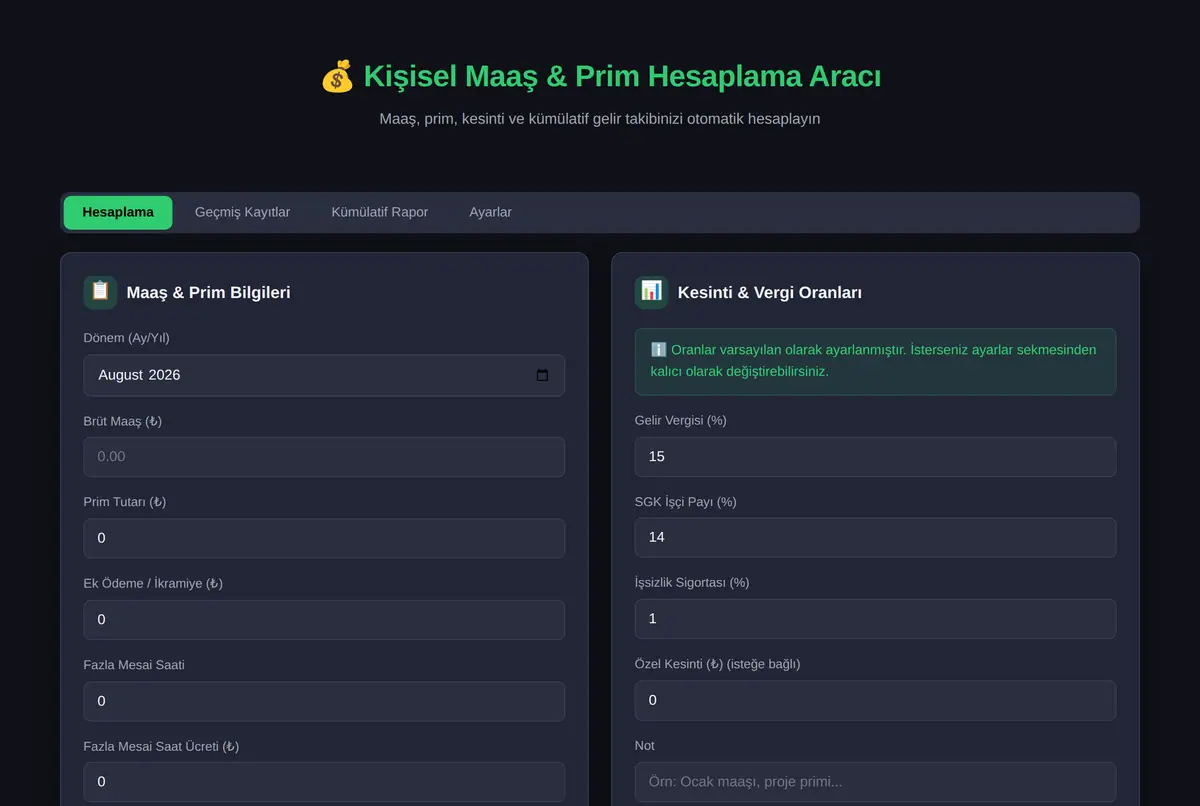
Task: Go to the Kümülatif Rapor tab
Action: [x=380, y=212]
